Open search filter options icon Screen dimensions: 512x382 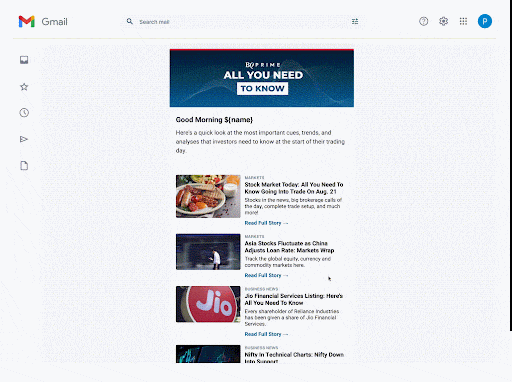(x=355, y=21)
